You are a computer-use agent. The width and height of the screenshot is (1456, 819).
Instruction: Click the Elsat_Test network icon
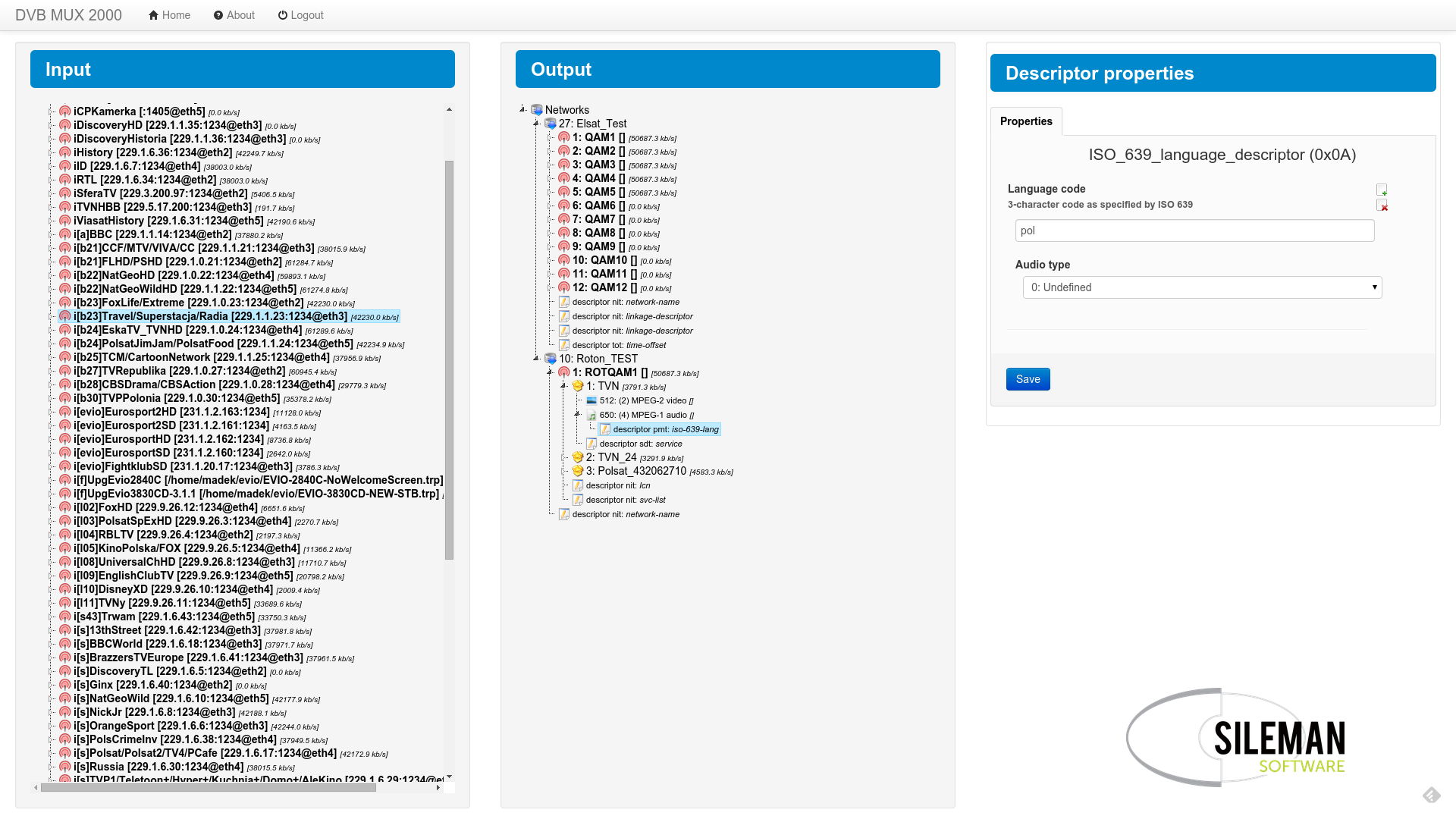click(551, 124)
